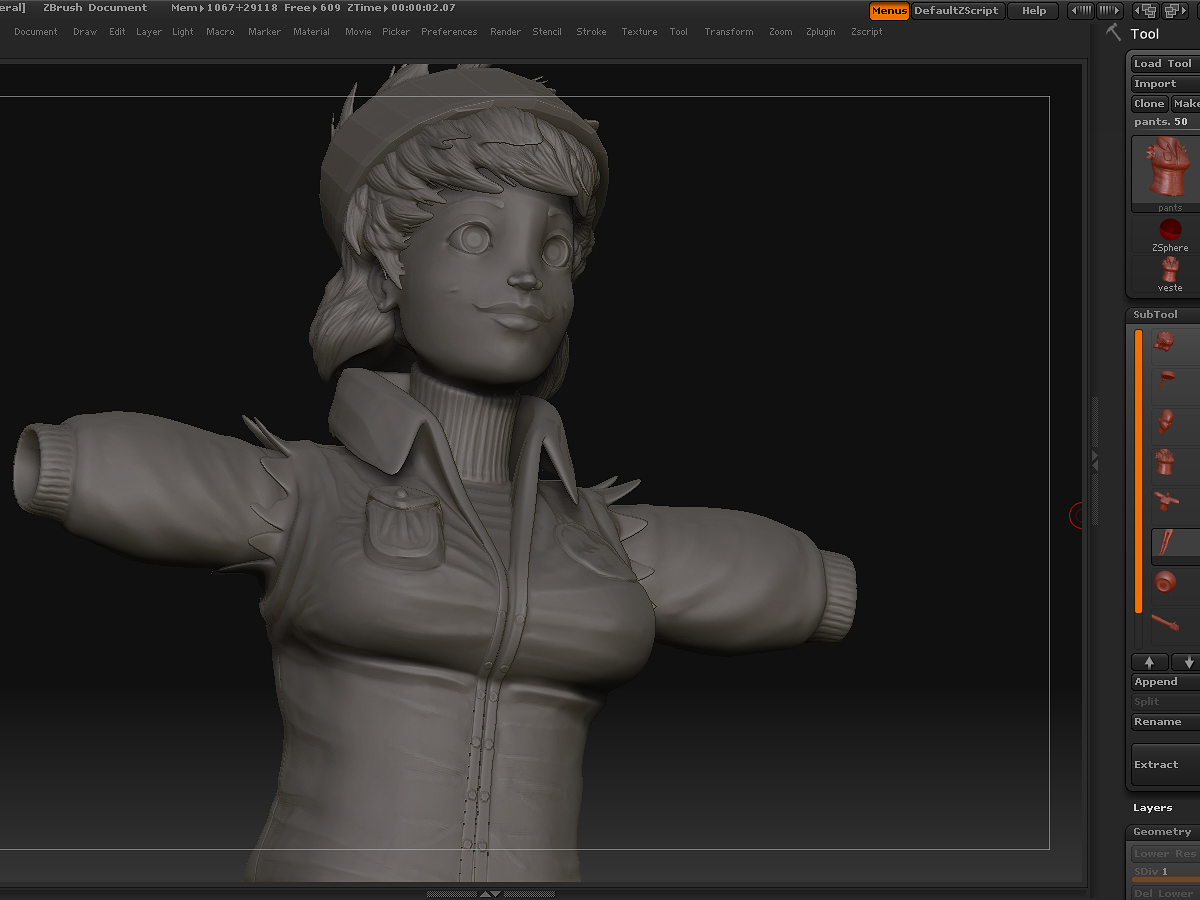Click the DefaultZScript button

[957, 11]
